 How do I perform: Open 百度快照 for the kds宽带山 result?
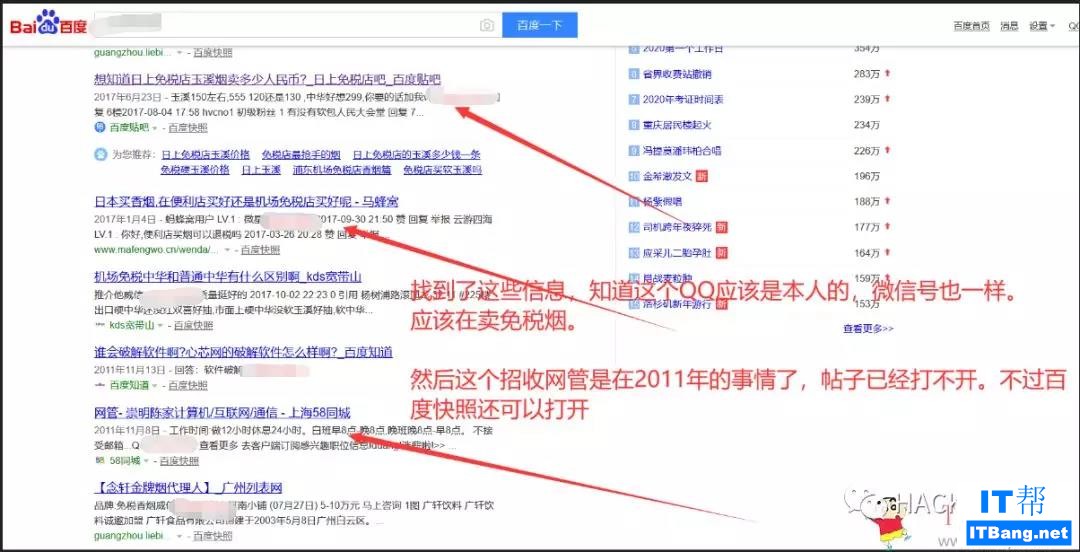(193, 325)
